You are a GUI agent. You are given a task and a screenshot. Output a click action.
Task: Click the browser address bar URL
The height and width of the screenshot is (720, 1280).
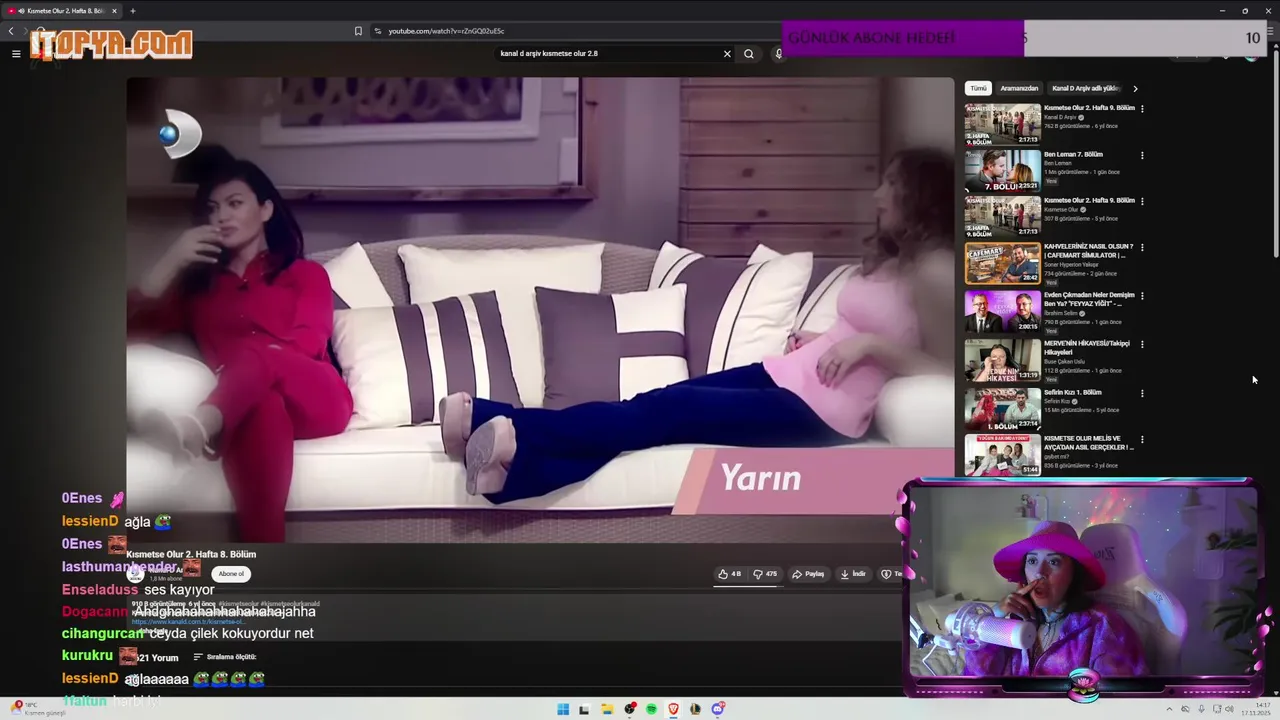click(446, 31)
